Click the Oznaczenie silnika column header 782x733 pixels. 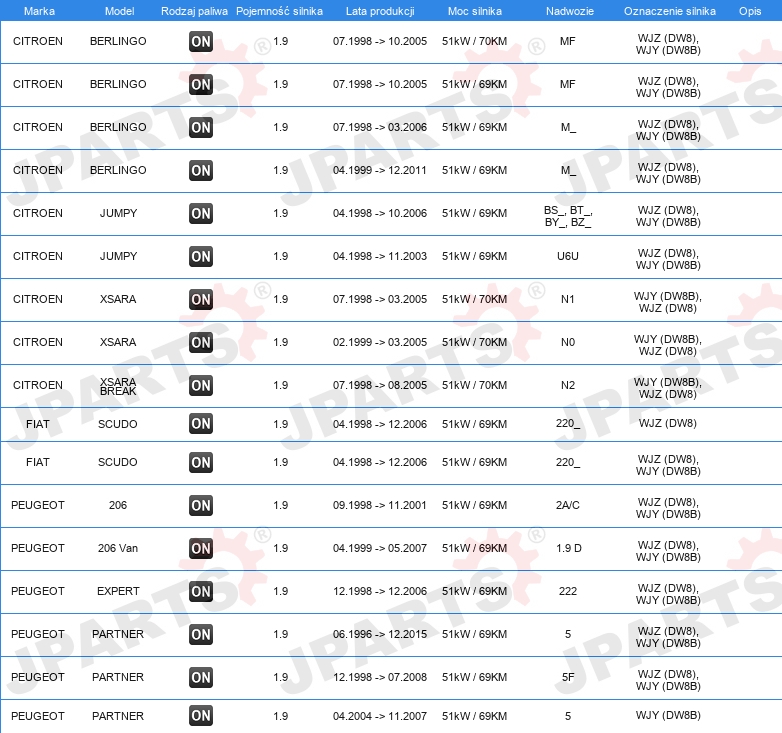click(670, 11)
